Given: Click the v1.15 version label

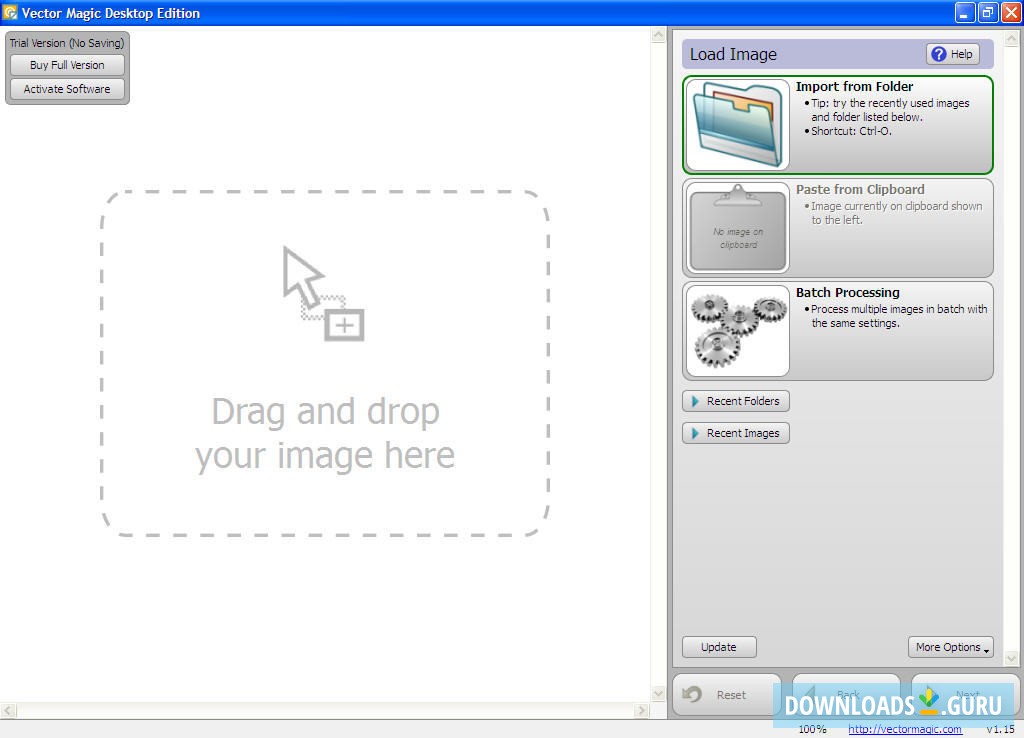Looking at the screenshot, I should pos(1000,729).
